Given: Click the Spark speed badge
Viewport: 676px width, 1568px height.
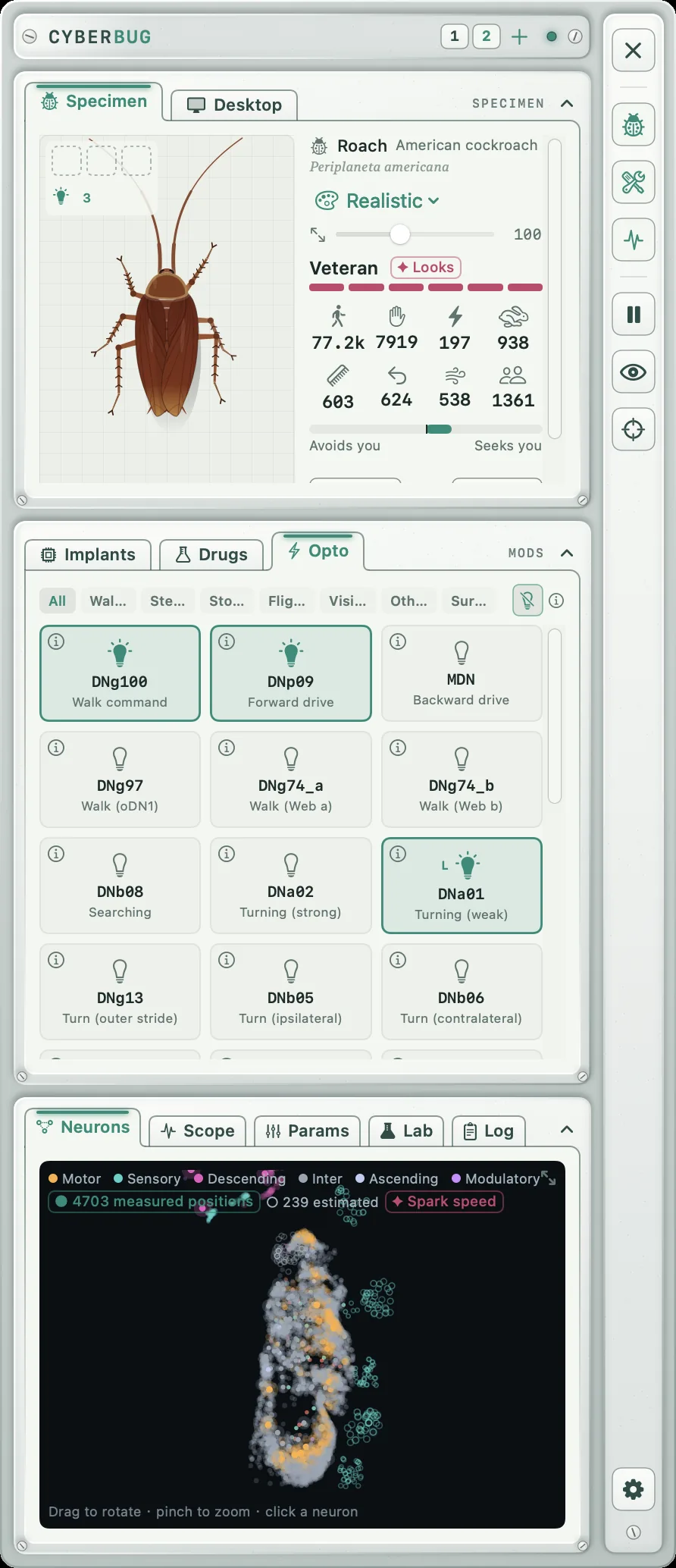Looking at the screenshot, I should point(444,1201).
